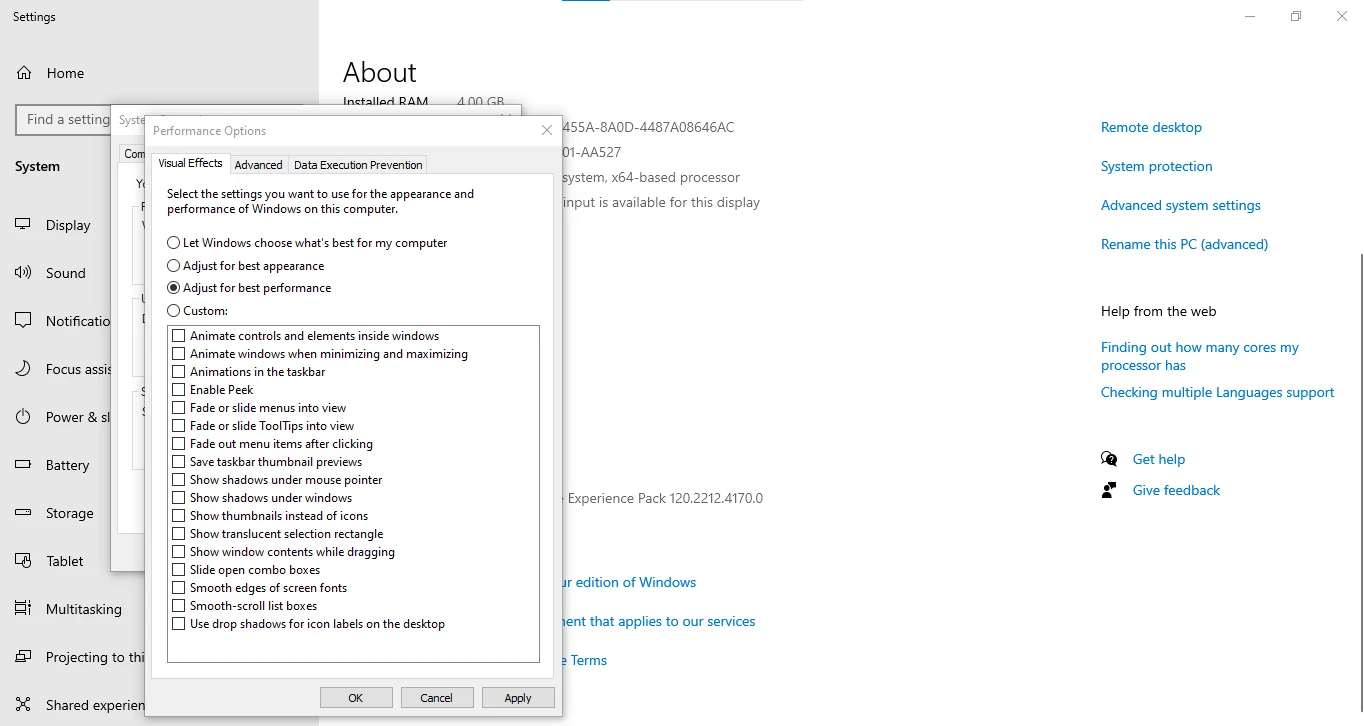Open Advanced system settings link

(1181, 205)
